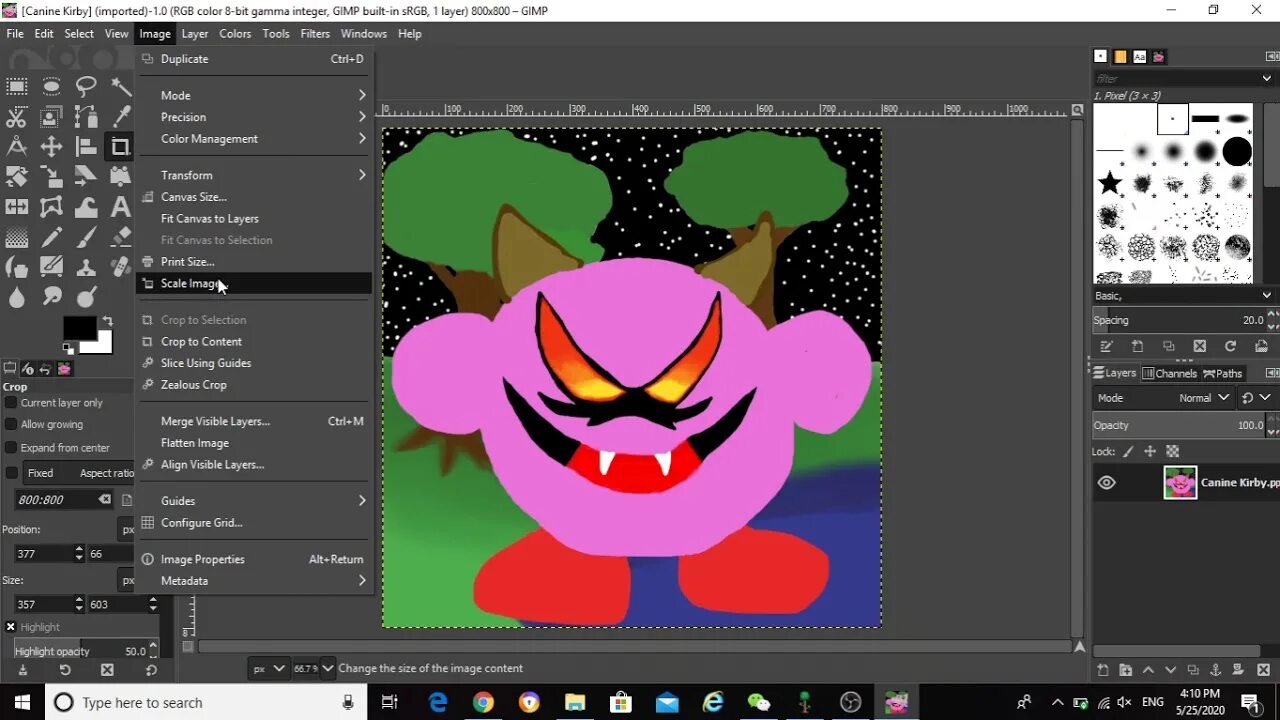Image resolution: width=1280 pixels, height=720 pixels.
Task: Toggle the Highlight checkbox
Action: click(11, 627)
